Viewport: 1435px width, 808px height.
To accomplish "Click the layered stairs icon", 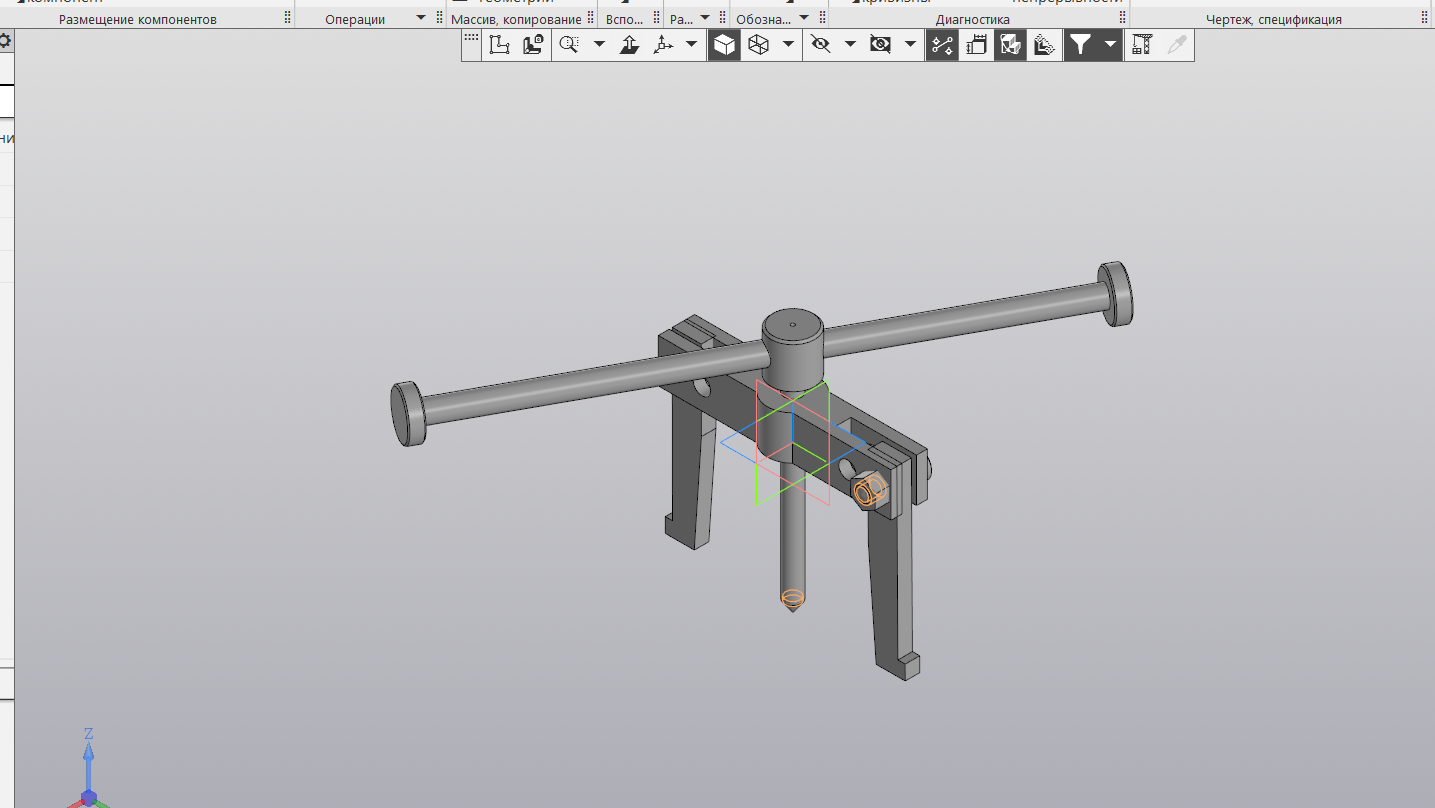I will (x=1044, y=44).
